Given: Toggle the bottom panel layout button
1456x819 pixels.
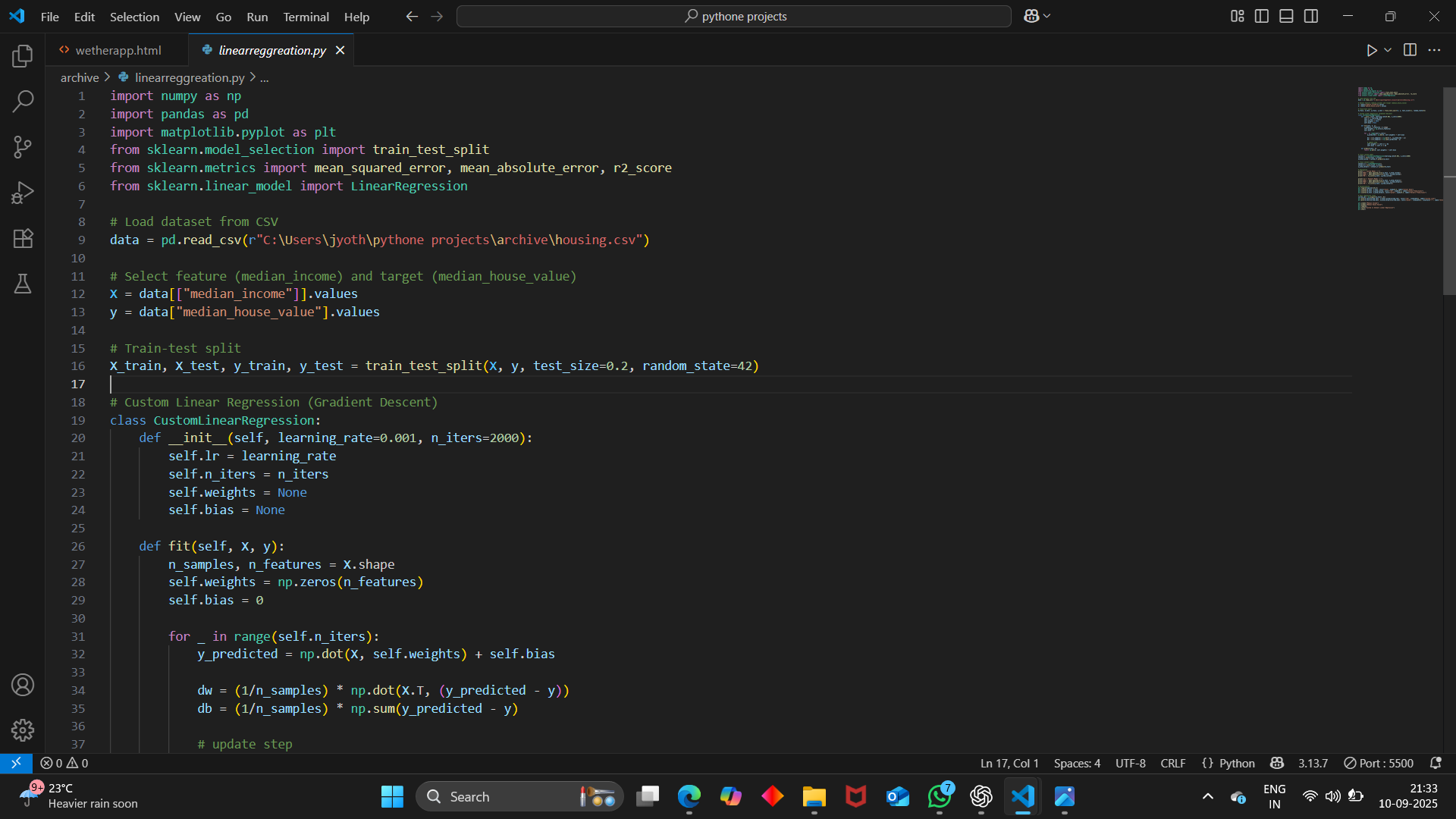Looking at the screenshot, I should (x=1286, y=16).
